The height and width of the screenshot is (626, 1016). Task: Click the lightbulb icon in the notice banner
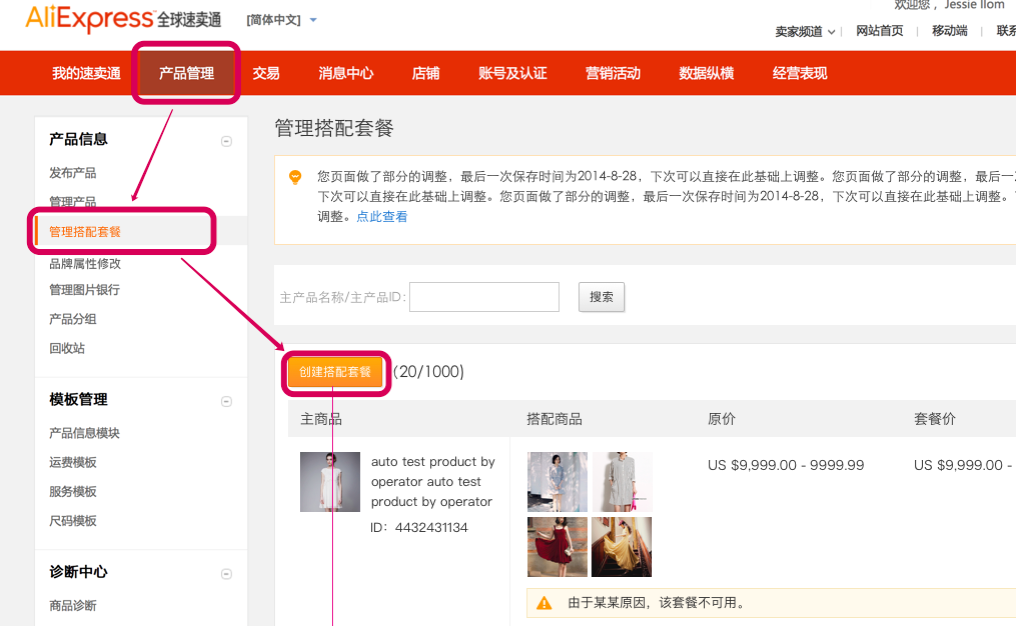(x=296, y=177)
